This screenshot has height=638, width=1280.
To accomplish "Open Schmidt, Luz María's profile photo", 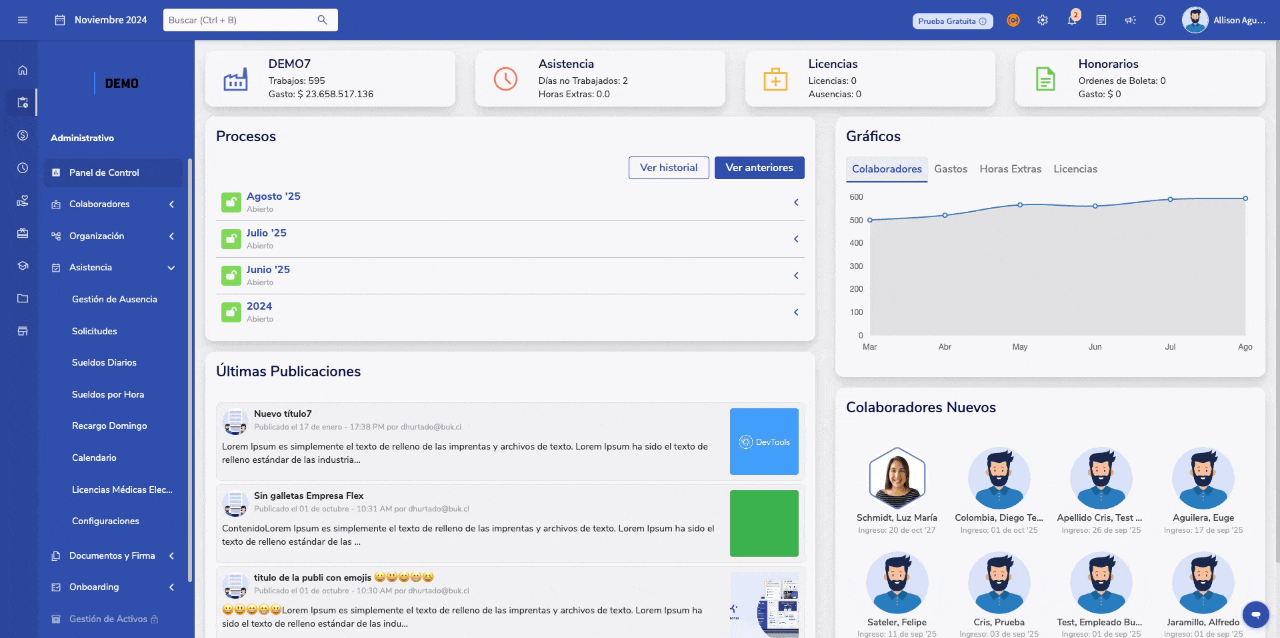I will [897, 477].
